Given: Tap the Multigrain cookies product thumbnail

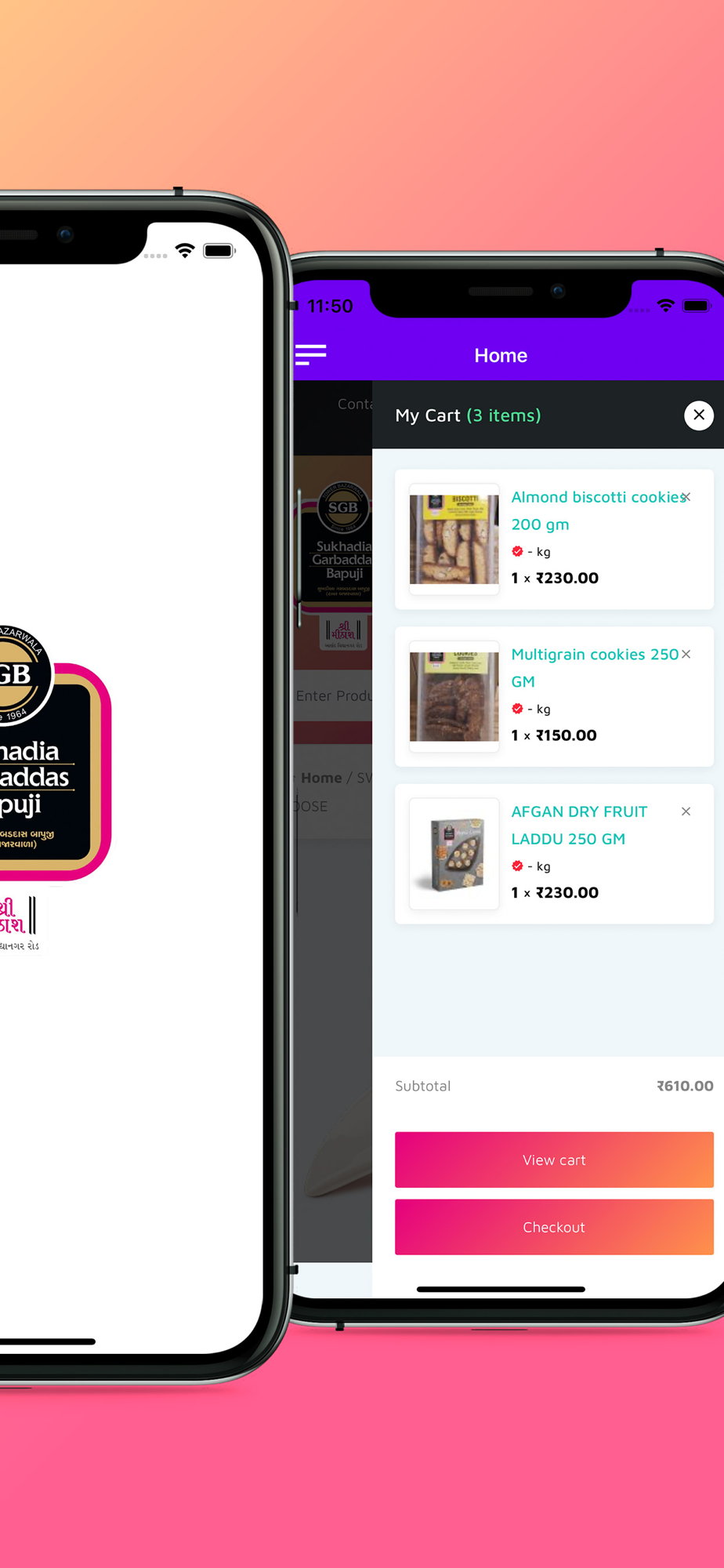Looking at the screenshot, I should [x=454, y=697].
